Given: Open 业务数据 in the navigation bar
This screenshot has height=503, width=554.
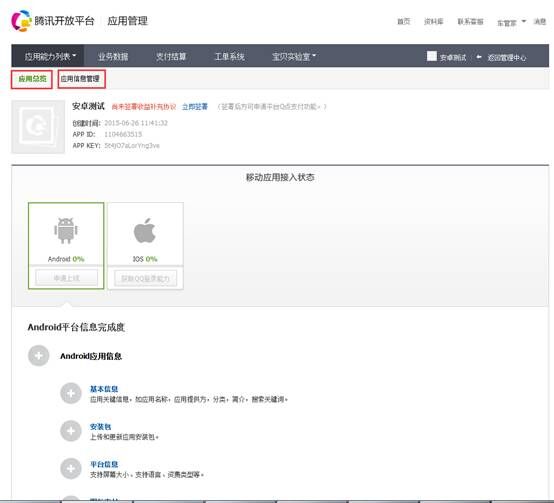Looking at the screenshot, I should click(x=113, y=56).
